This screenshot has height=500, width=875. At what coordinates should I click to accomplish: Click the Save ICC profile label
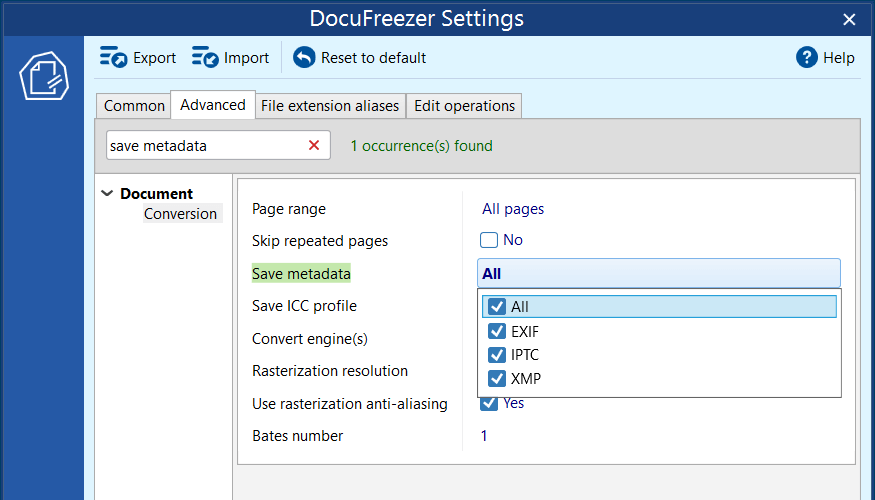point(304,306)
